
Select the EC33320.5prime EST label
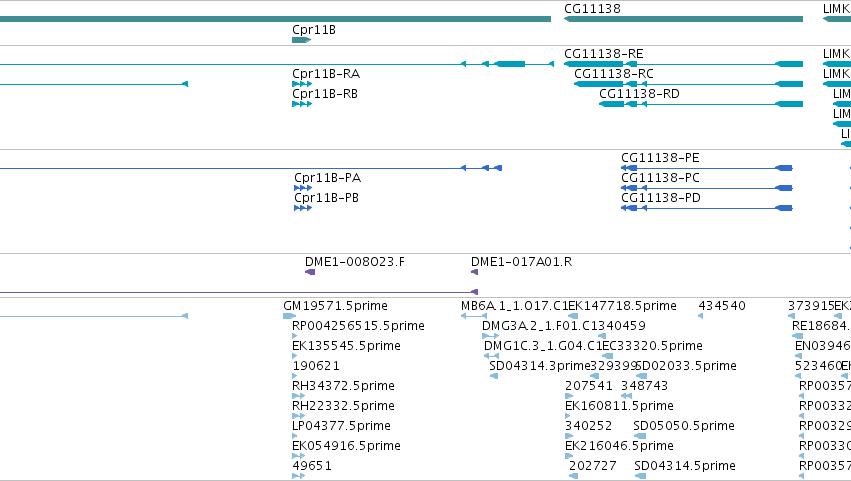(x=652, y=346)
